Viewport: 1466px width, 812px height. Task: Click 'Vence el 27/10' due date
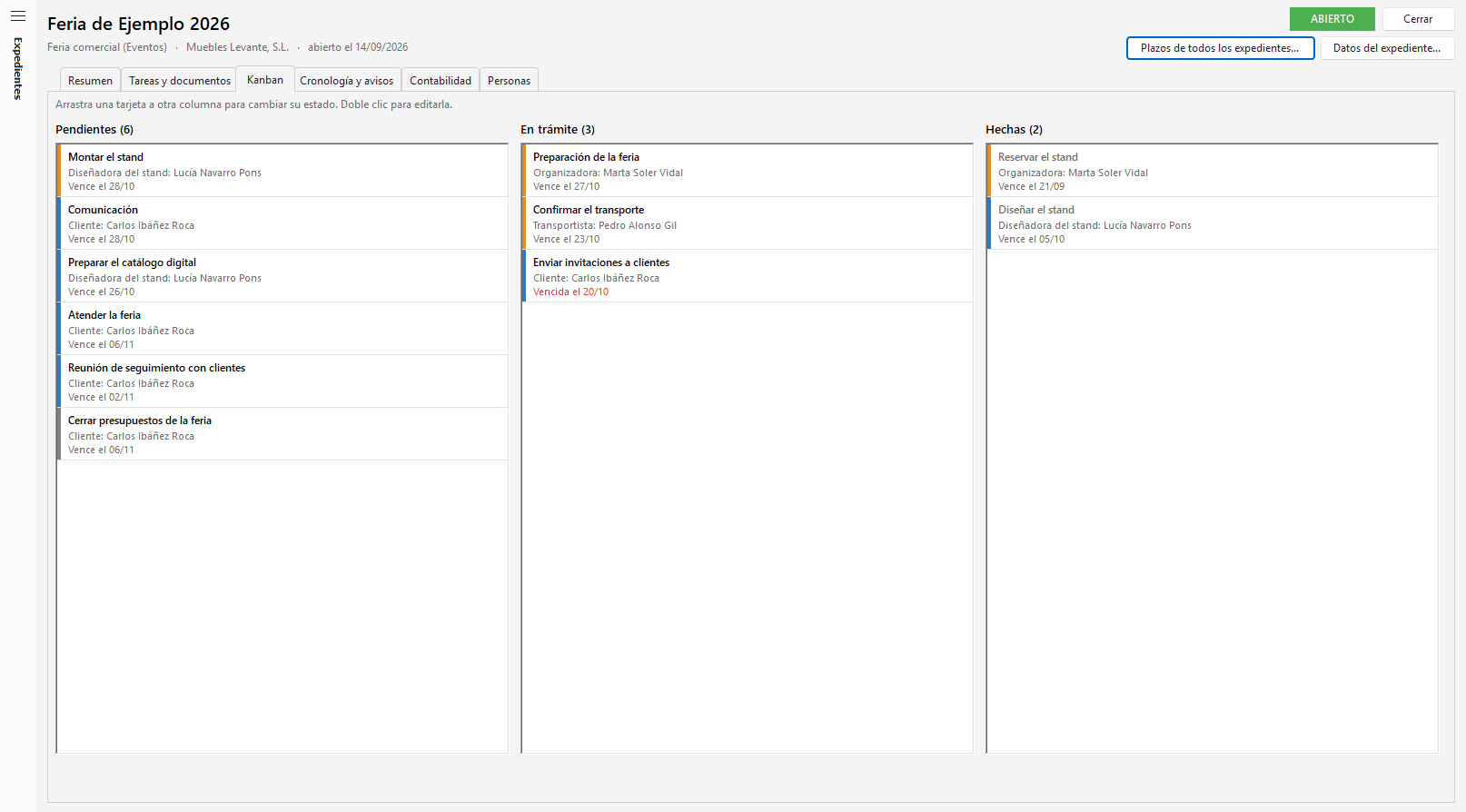pyautogui.click(x=566, y=186)
